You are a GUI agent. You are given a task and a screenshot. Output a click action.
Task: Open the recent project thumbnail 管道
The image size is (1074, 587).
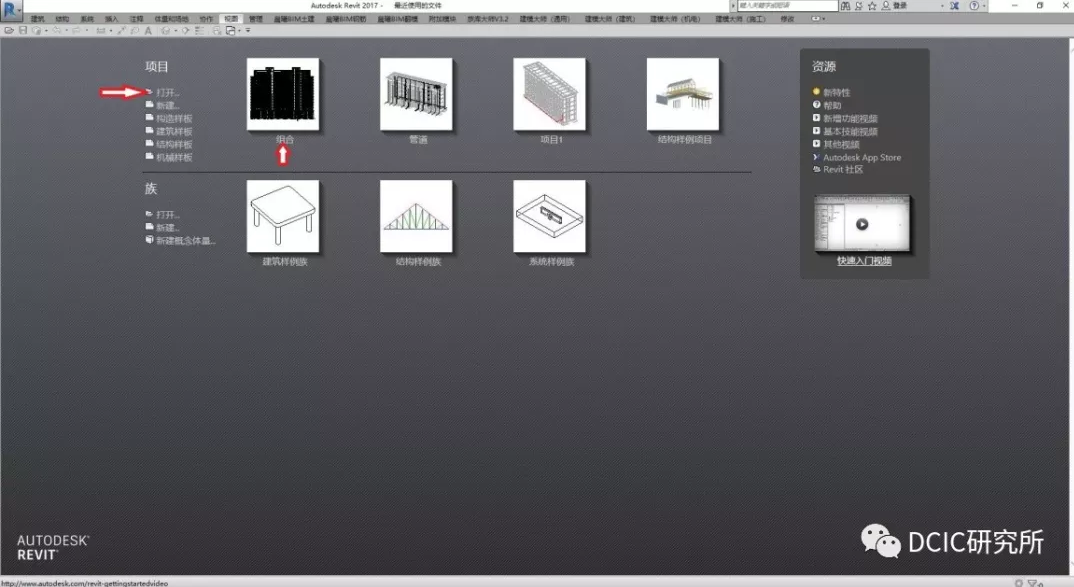[x=416, y=95]
